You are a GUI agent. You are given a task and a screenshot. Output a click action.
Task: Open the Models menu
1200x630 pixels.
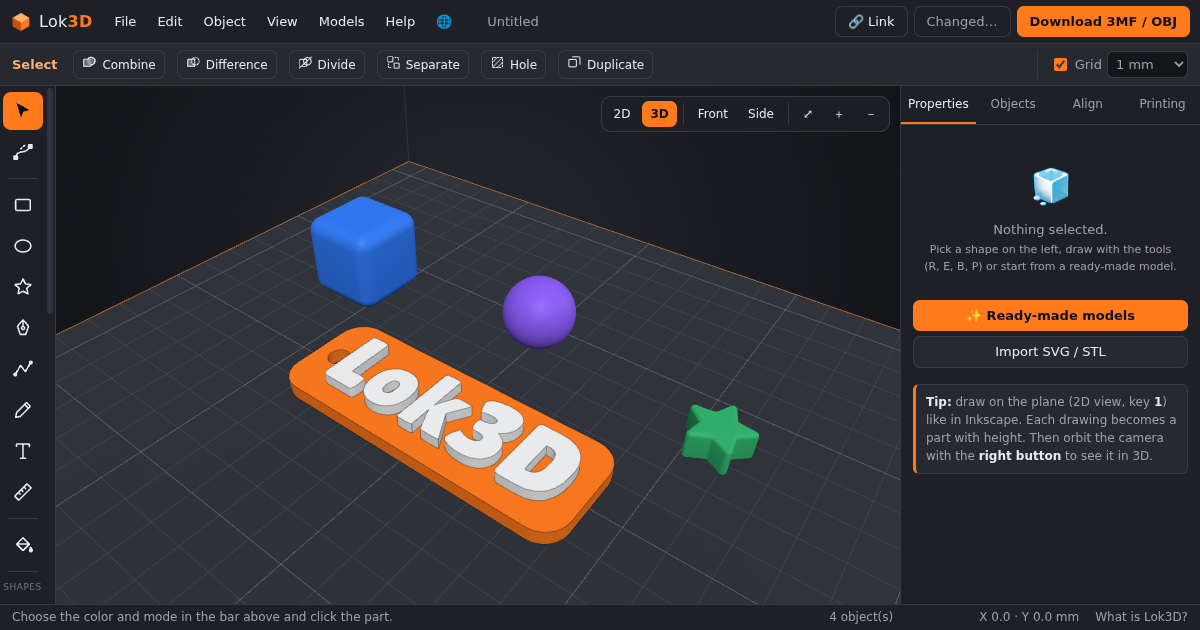[342, 21]
